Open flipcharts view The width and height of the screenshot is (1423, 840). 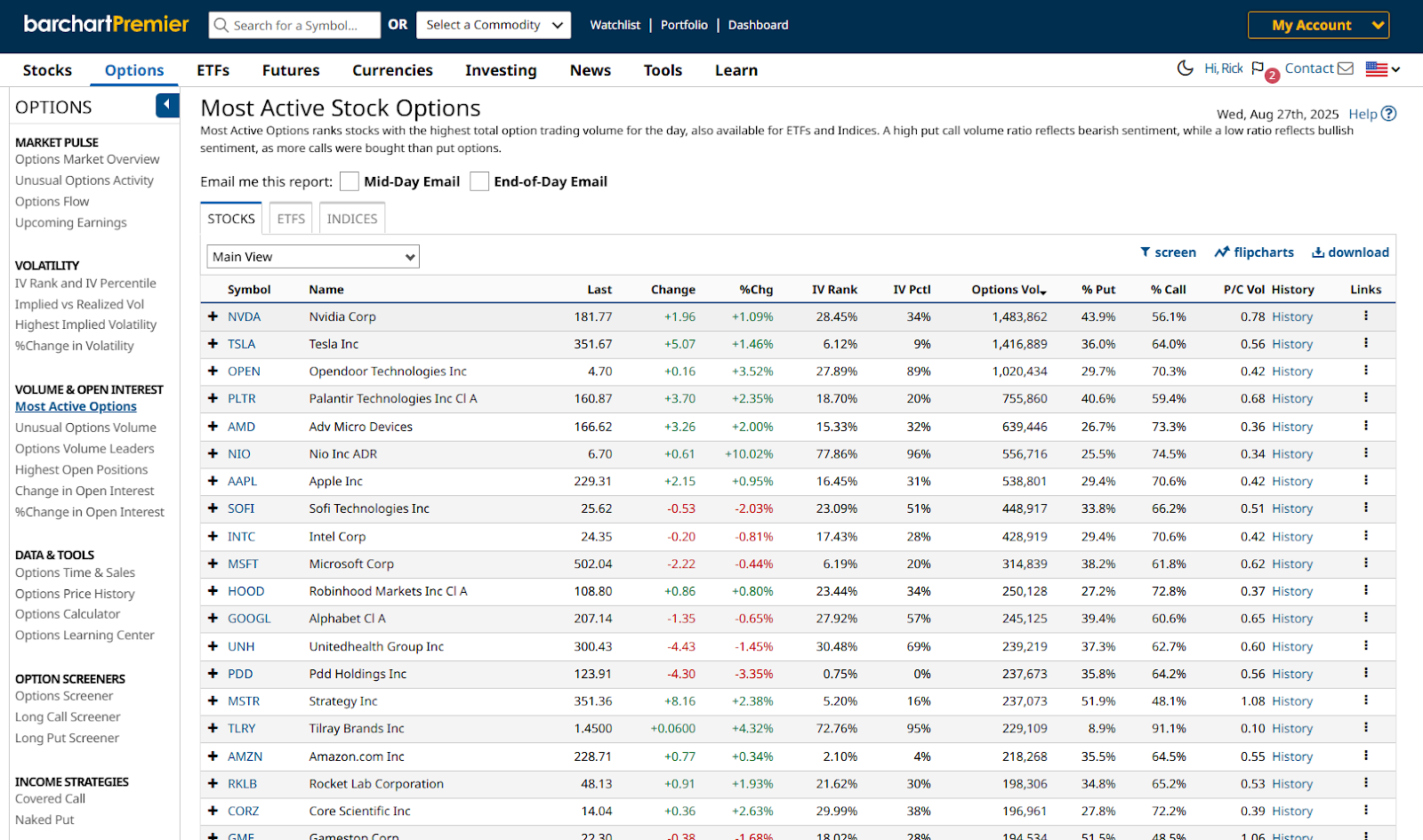click(1254, 252)
